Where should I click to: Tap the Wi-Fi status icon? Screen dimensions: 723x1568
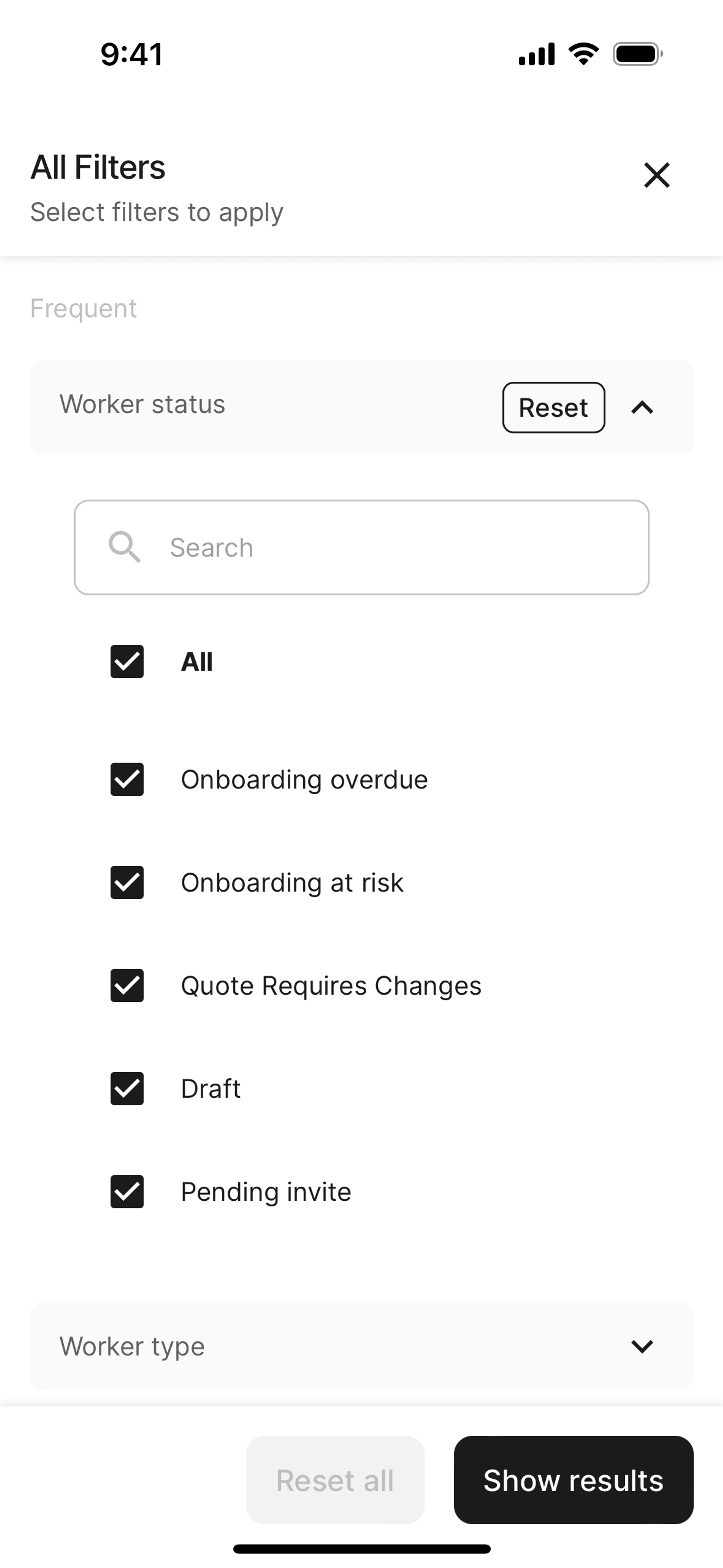pyautogui.click(x=583, y=54)
